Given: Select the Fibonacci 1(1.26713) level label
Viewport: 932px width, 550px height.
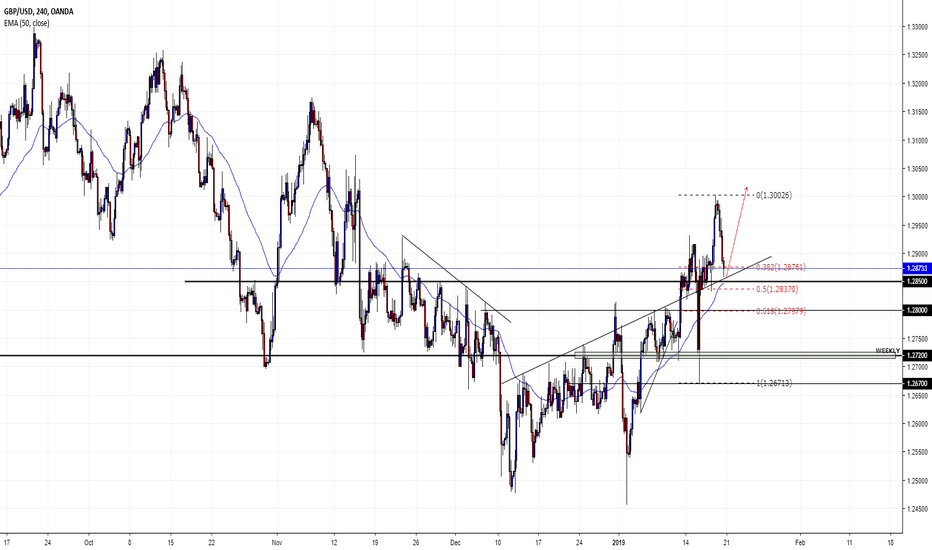Looking at the screenshot, I should (774, 384).
